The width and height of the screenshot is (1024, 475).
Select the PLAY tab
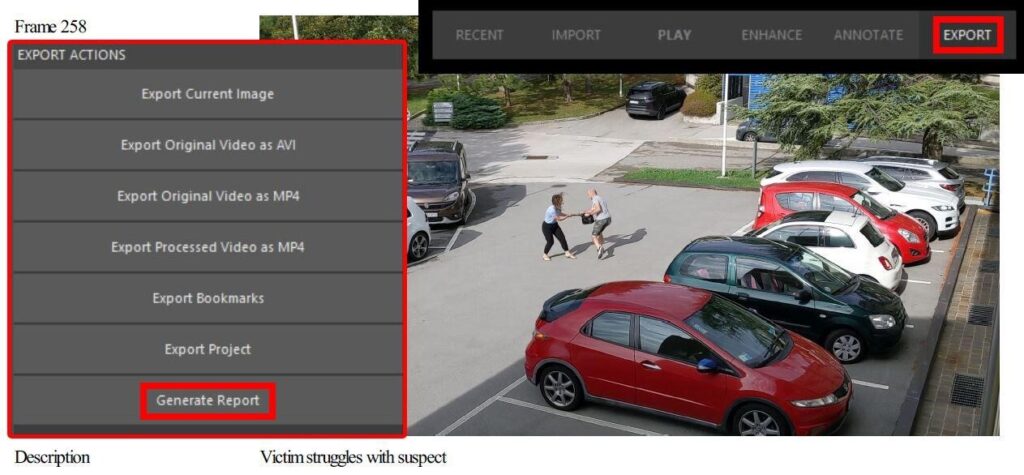[x=675, y=35]
